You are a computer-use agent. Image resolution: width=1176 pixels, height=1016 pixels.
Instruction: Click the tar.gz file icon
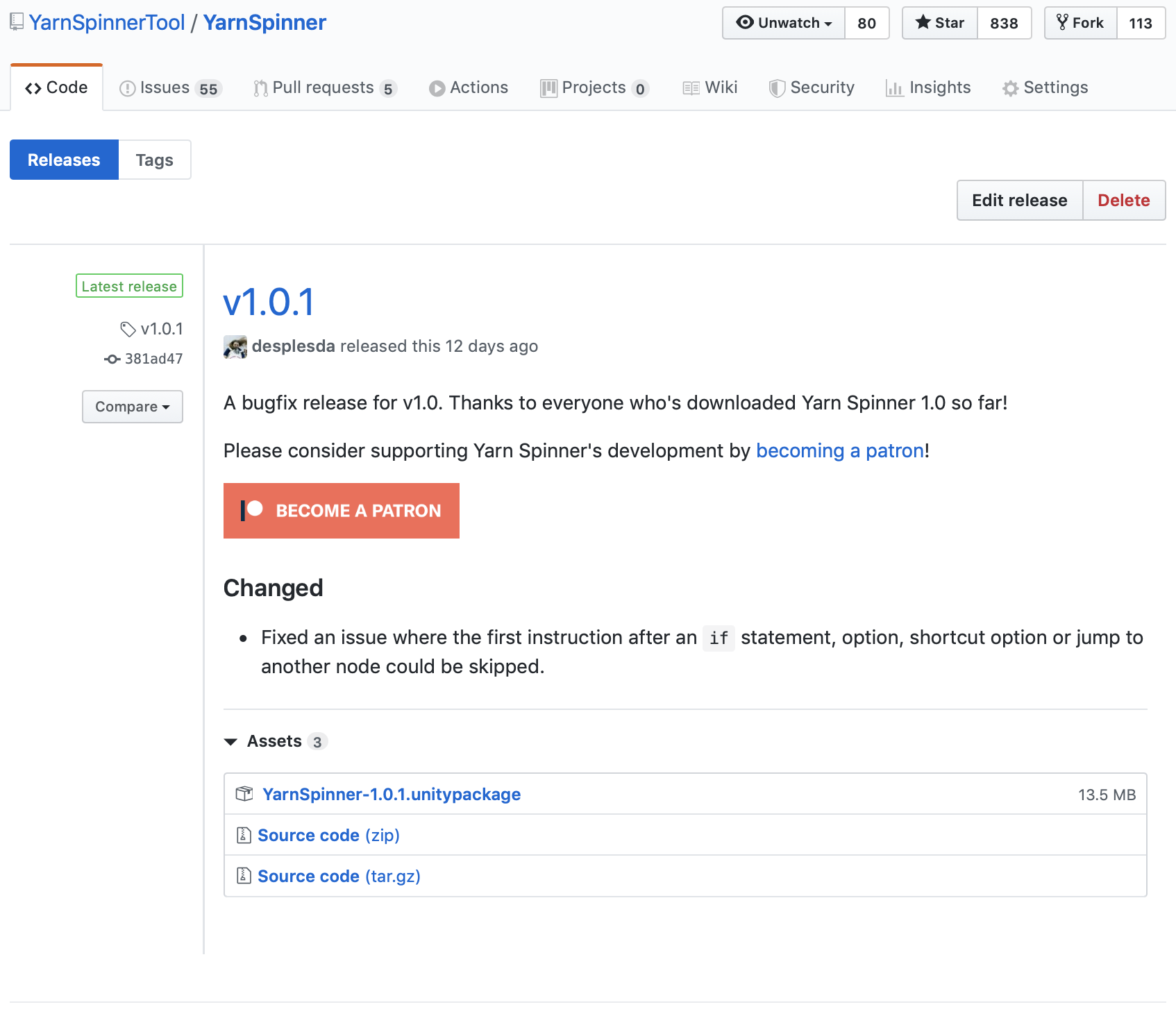[x=244, y=876]
